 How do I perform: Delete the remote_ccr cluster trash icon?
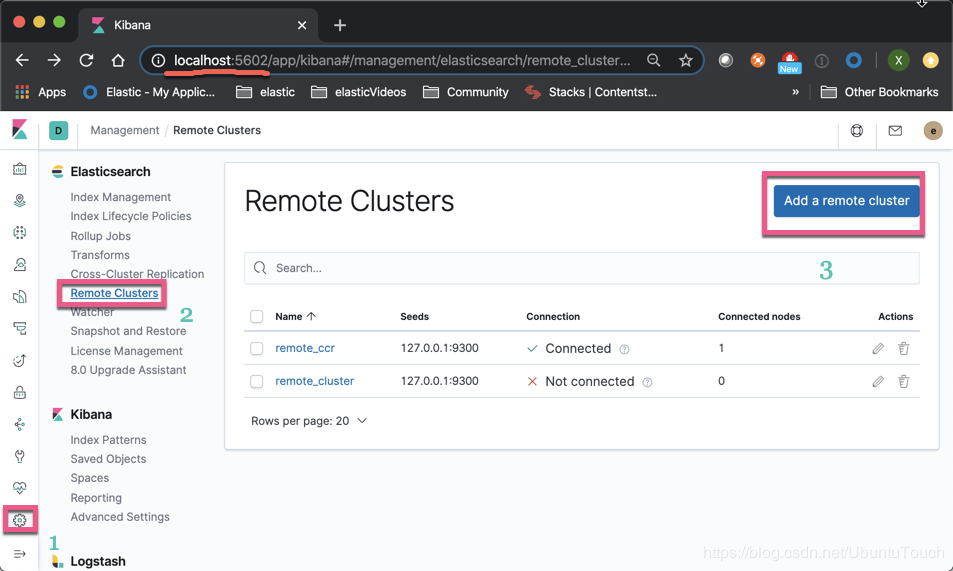(904, 348)
